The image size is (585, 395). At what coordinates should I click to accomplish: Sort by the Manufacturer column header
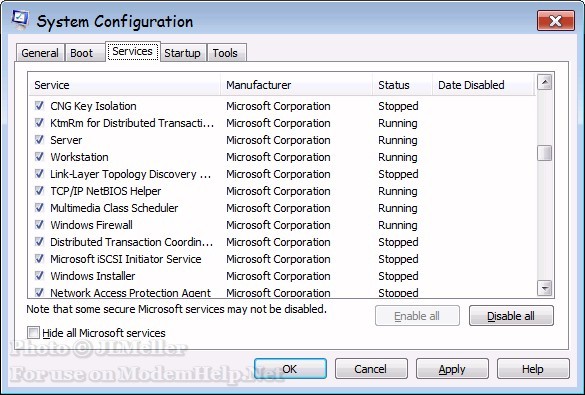point(297,85)
